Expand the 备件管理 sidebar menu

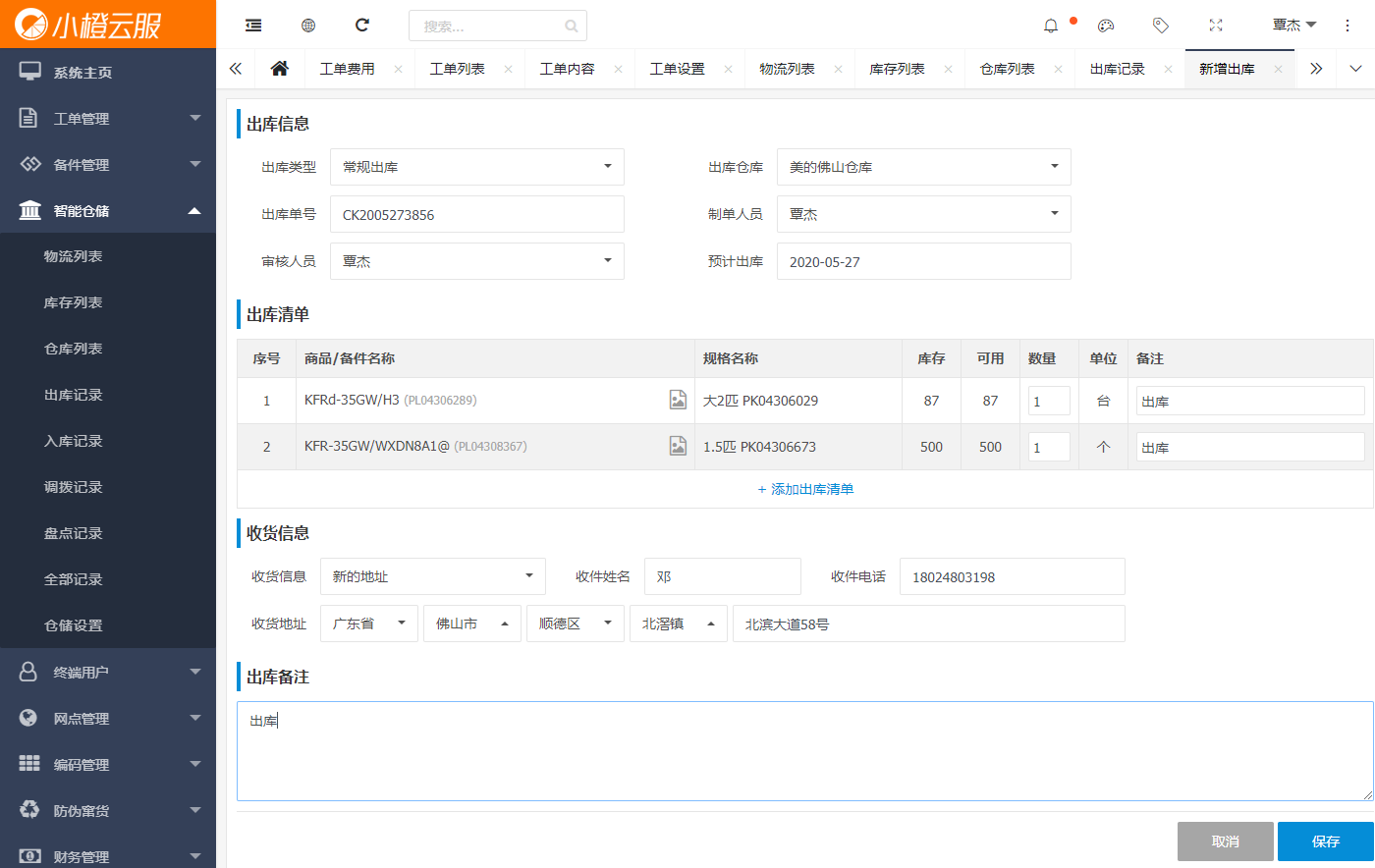108,164
